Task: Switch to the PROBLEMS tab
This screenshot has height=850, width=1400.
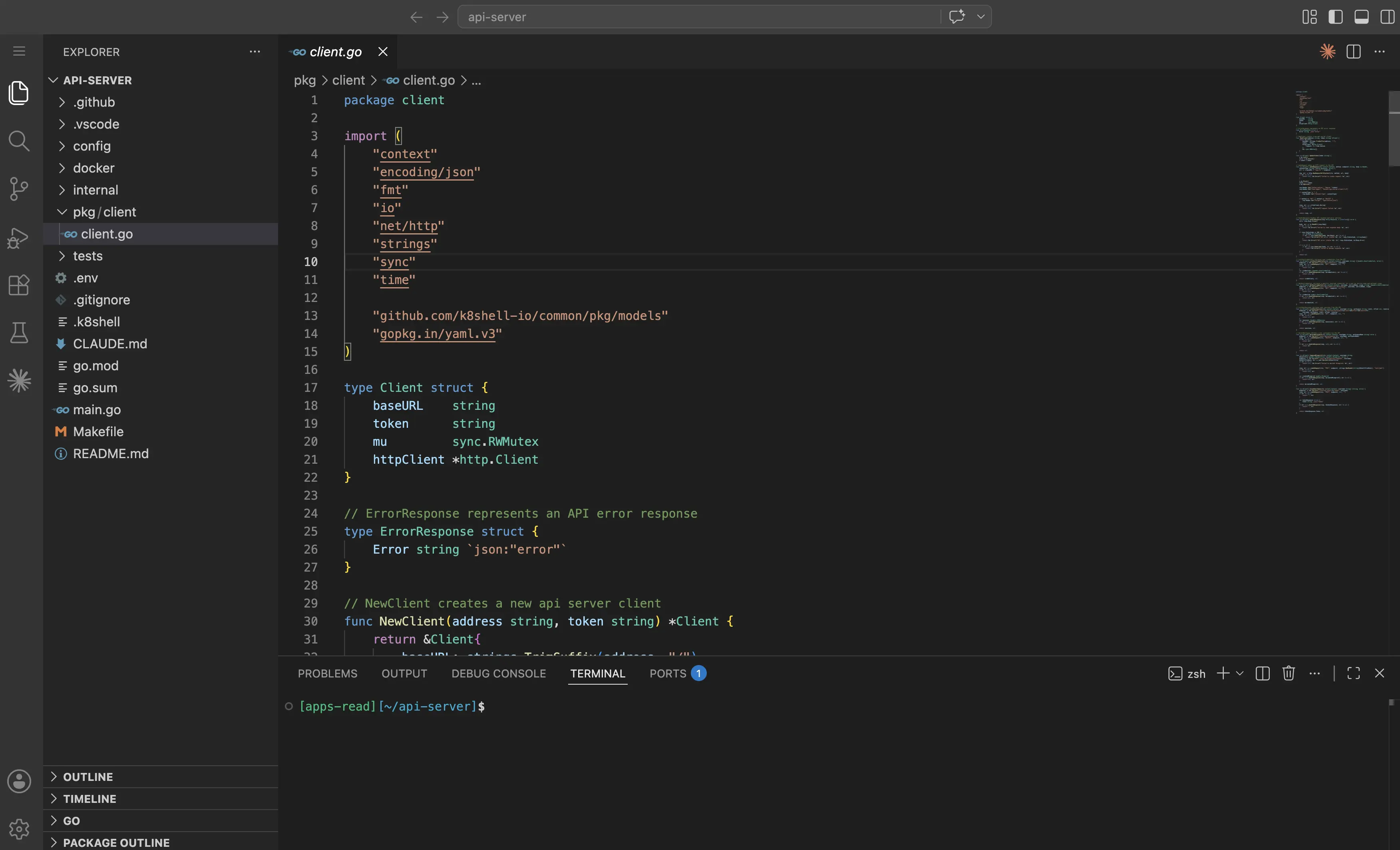Action: pyautogui.click(x=327, y=673)
